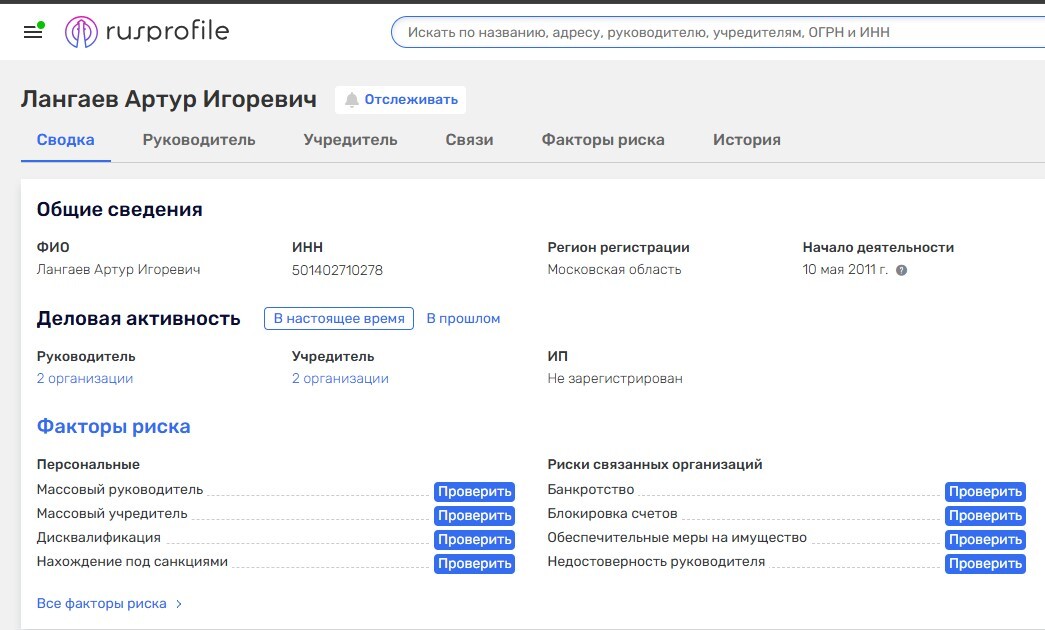
Task: Click the ФИО value Лангаев Артур Игоревич
Action: 118,270
